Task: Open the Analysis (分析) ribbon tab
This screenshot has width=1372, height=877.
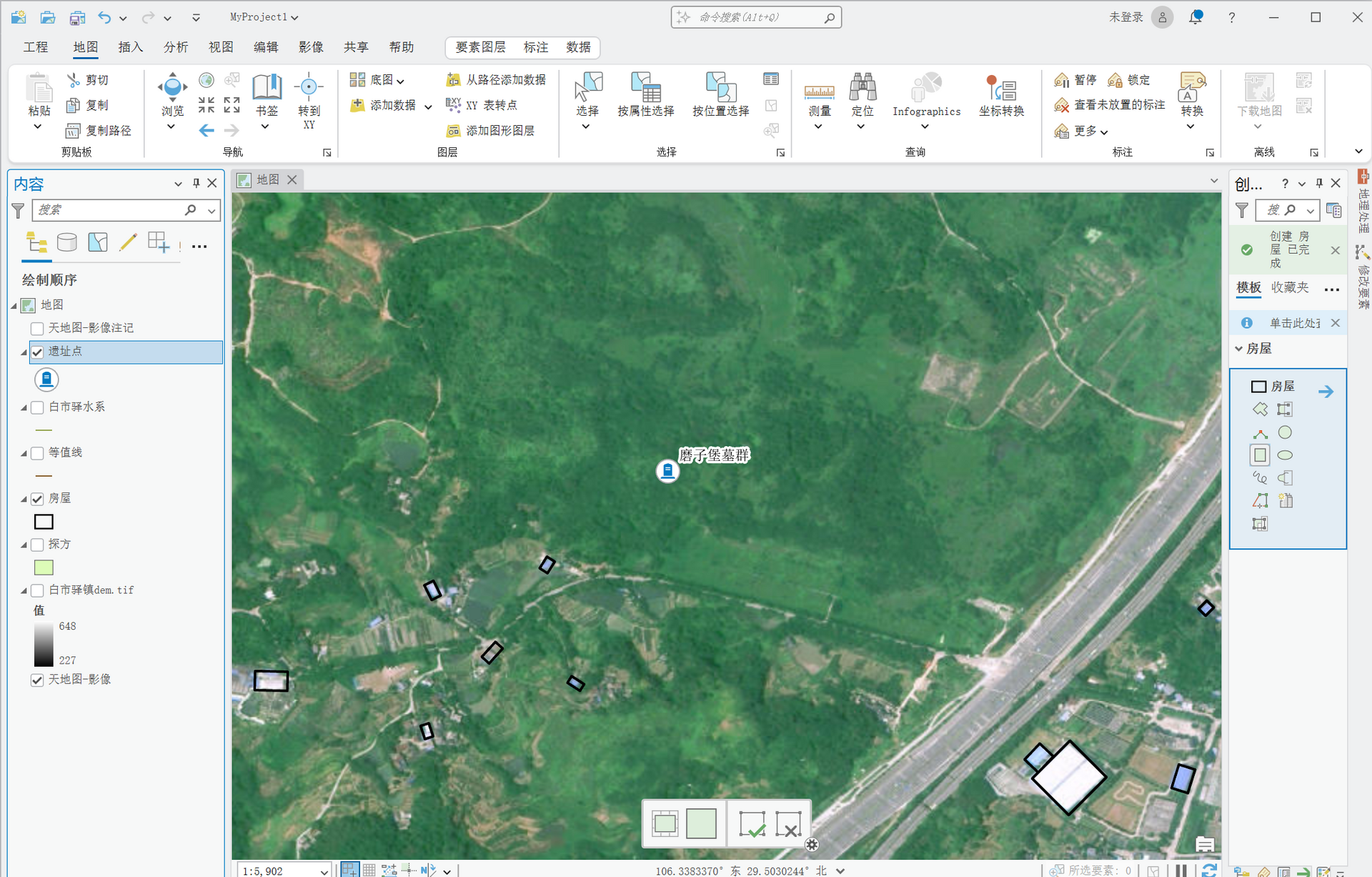Action: click(x=175, y=47)
